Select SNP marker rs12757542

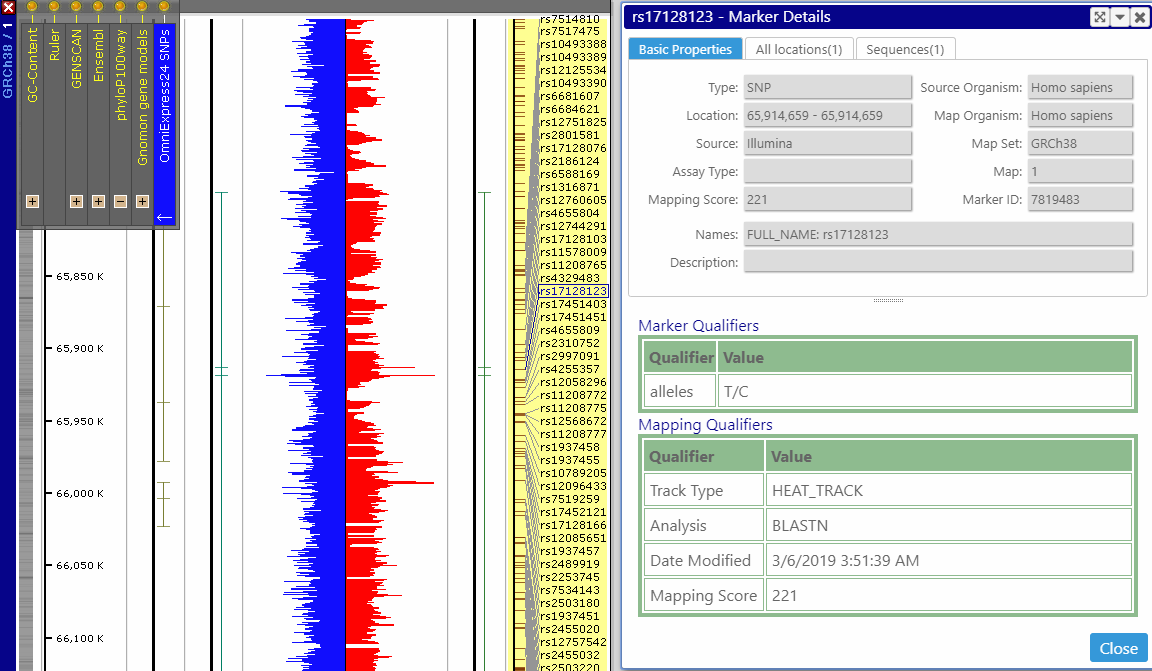573,642
